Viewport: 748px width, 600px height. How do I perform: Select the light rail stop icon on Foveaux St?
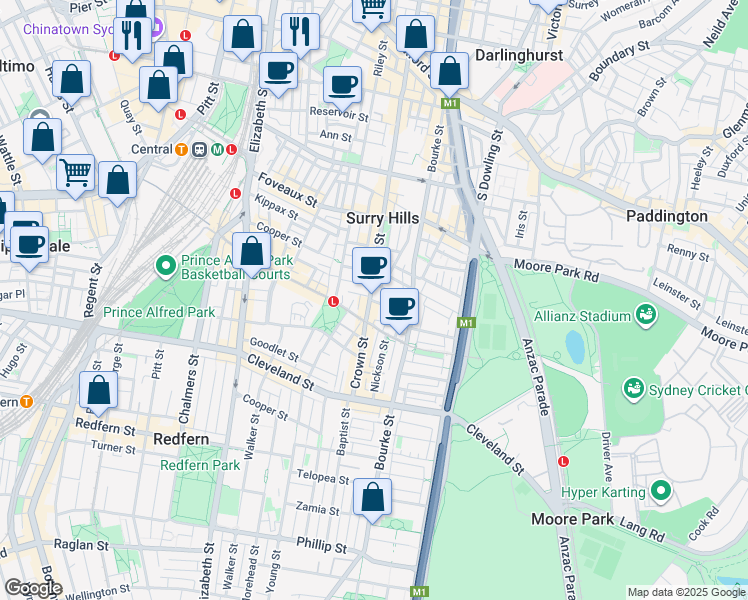pos(236,194)
